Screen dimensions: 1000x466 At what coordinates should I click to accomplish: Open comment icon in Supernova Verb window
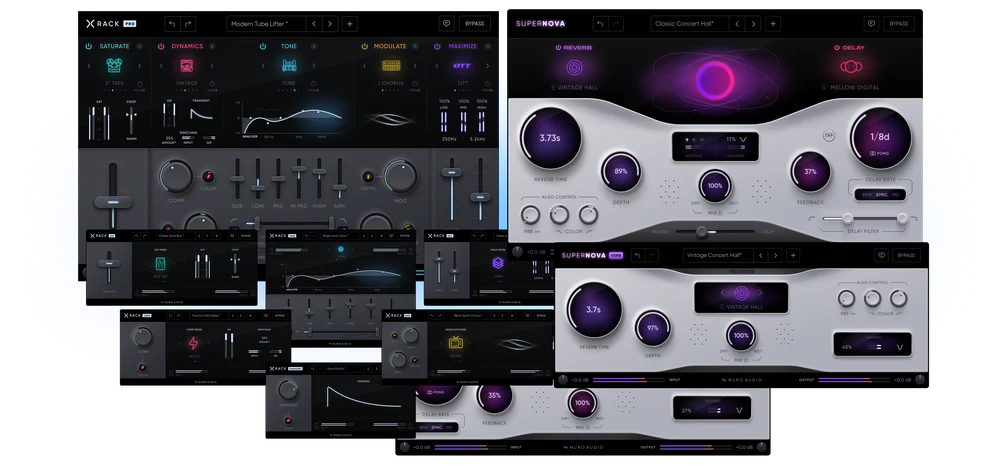881,255
